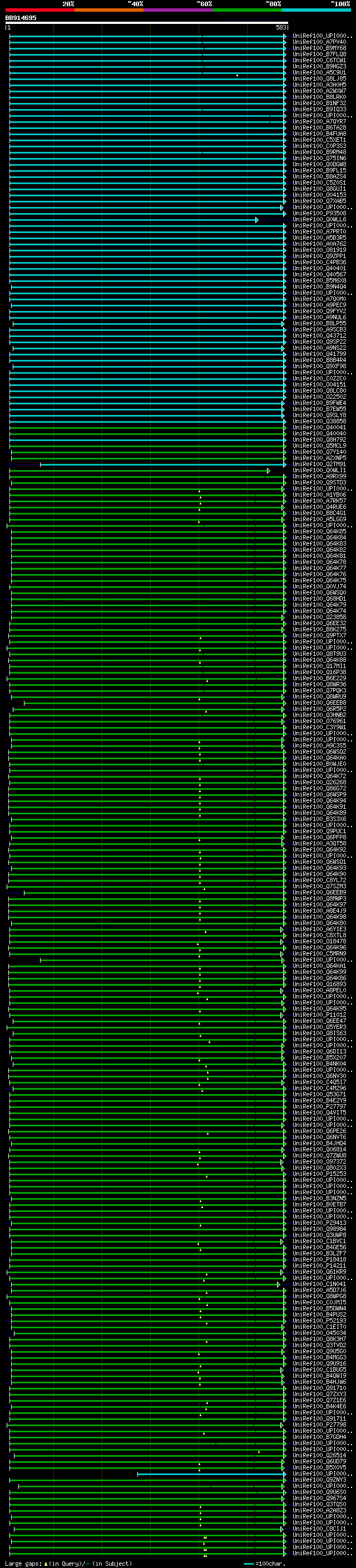The width and height of the screenshot is (356, 1568).
Task: Select the UniRef100_B5M6X8 label
Action: 319,280
